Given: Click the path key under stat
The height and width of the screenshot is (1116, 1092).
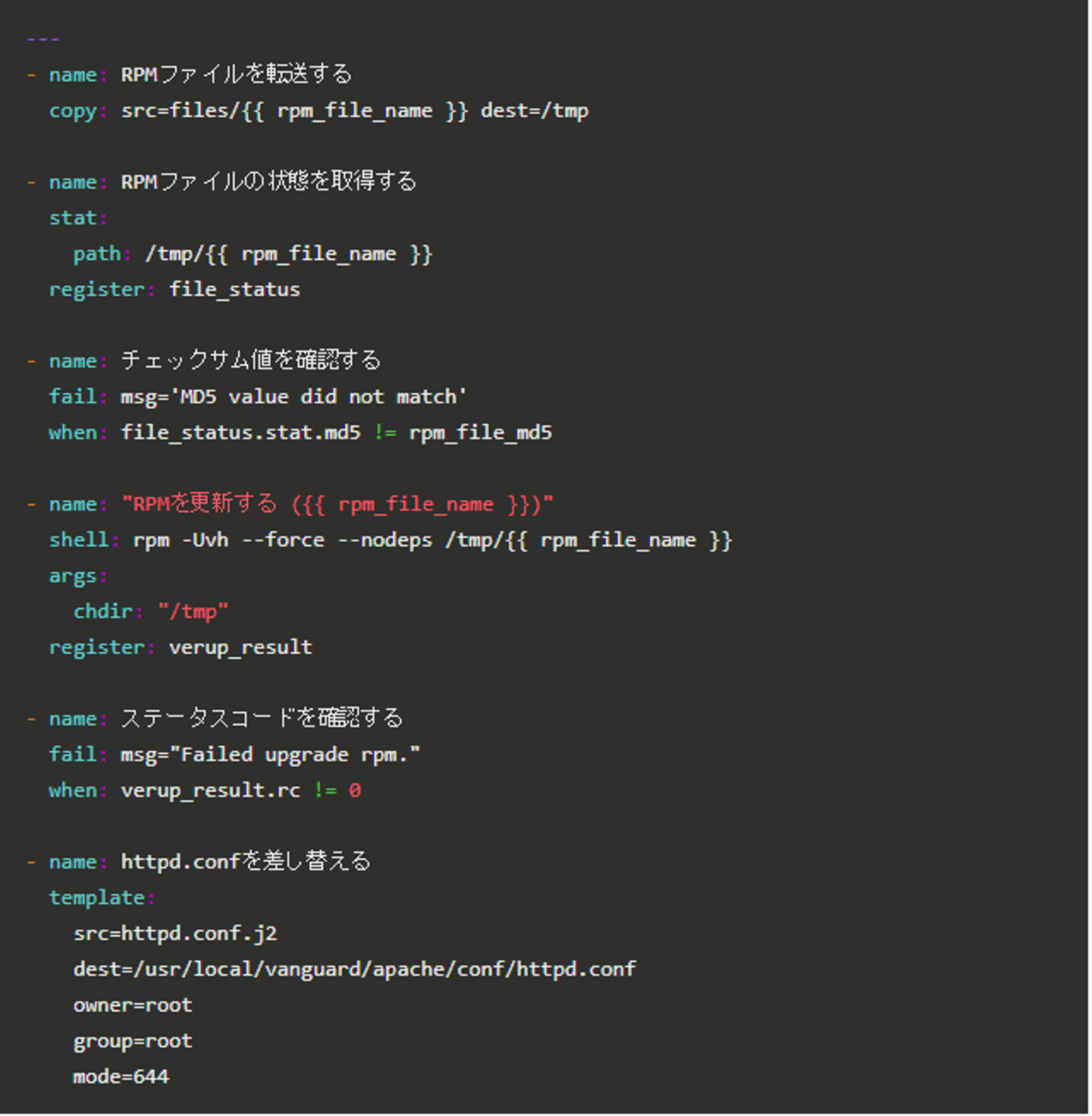Looking at the screenshot, I should 97,254.
